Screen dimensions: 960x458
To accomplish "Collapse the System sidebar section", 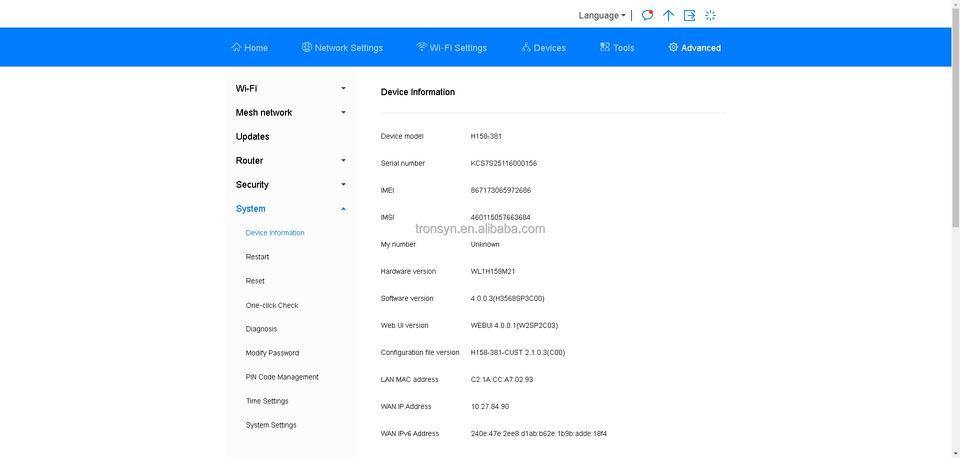I will click(x=290, y=209).
